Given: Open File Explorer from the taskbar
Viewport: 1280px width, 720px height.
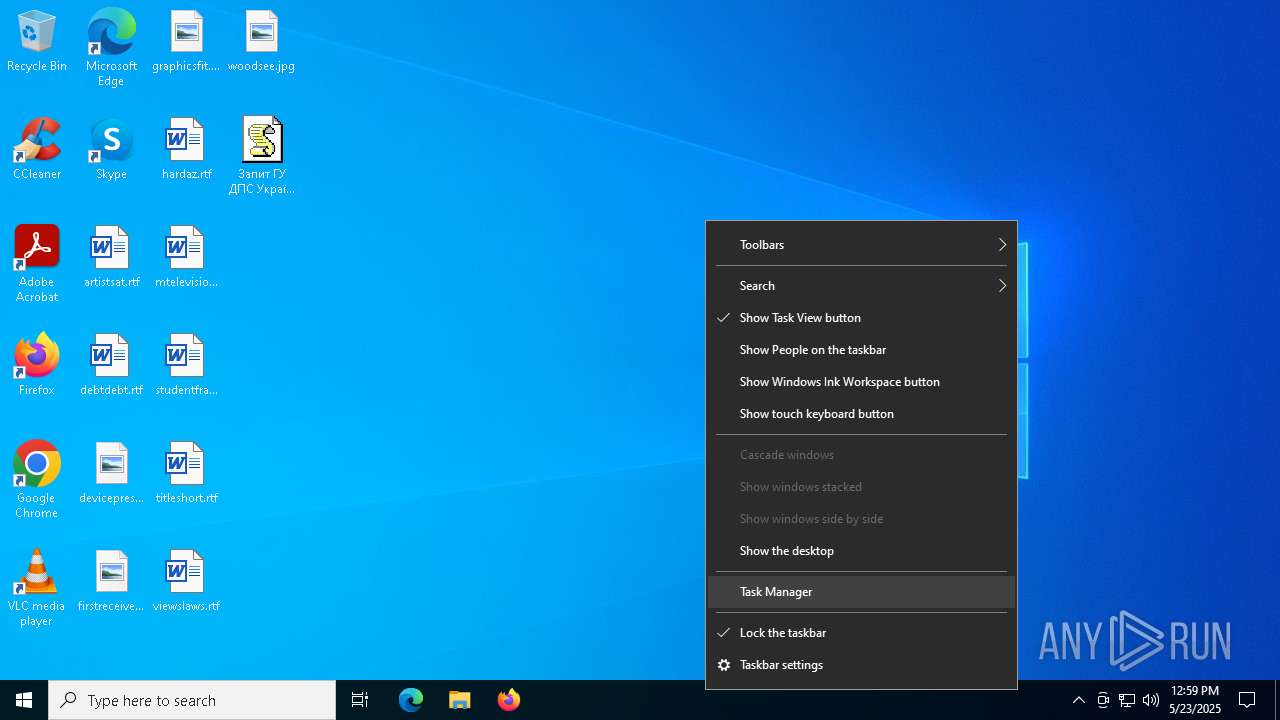Looking at the screenshot, I should (x=460, y=700).
